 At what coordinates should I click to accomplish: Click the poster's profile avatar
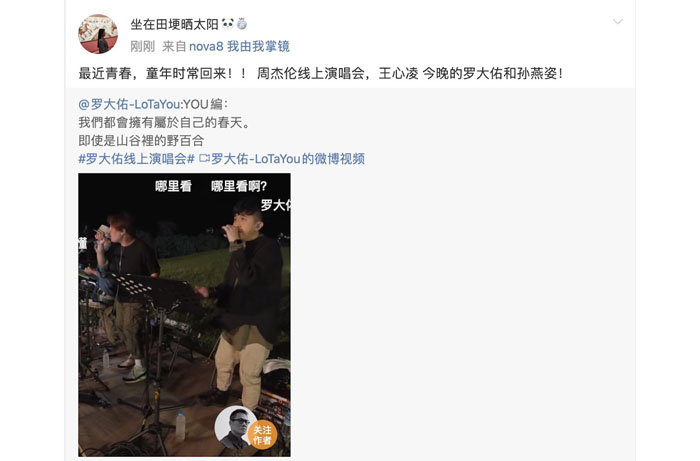coord(98,34)
